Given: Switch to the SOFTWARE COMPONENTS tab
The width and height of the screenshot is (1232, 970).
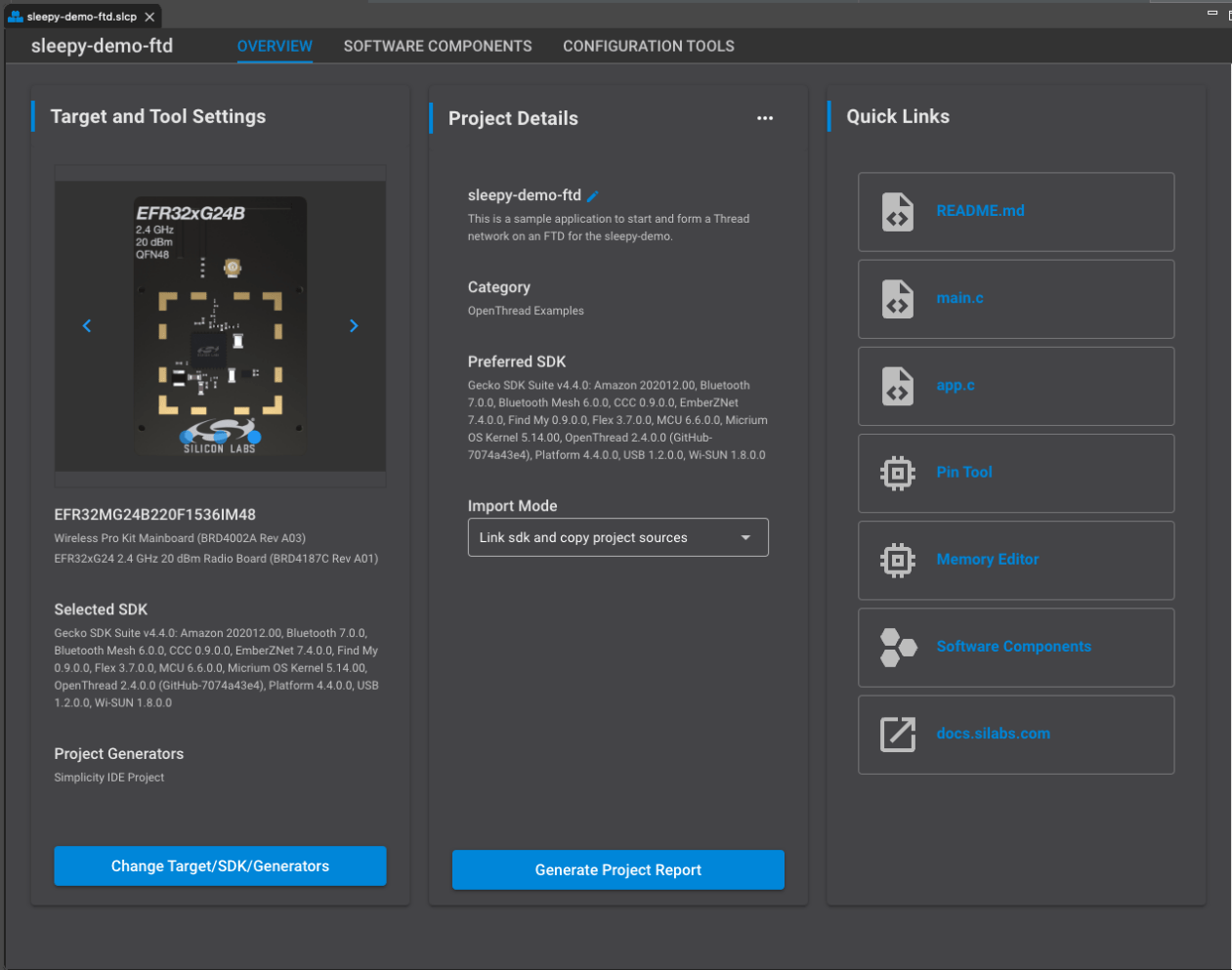Looking at the screenshot, I should tap(438, 46).
